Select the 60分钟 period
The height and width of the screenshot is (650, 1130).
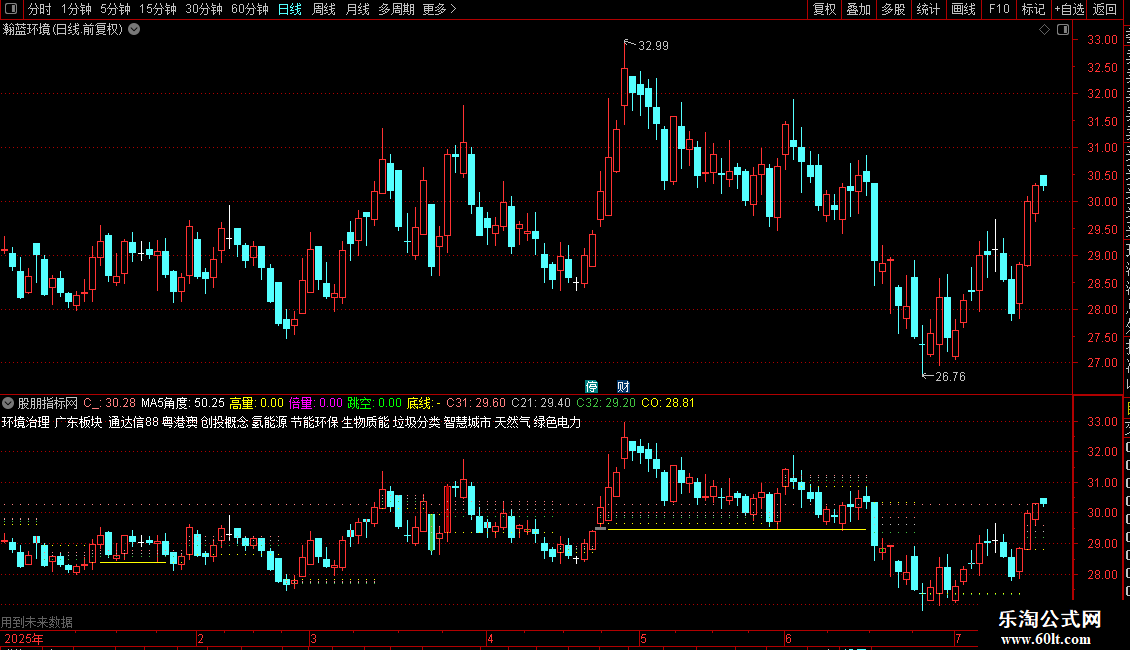(x=250, y=9)
